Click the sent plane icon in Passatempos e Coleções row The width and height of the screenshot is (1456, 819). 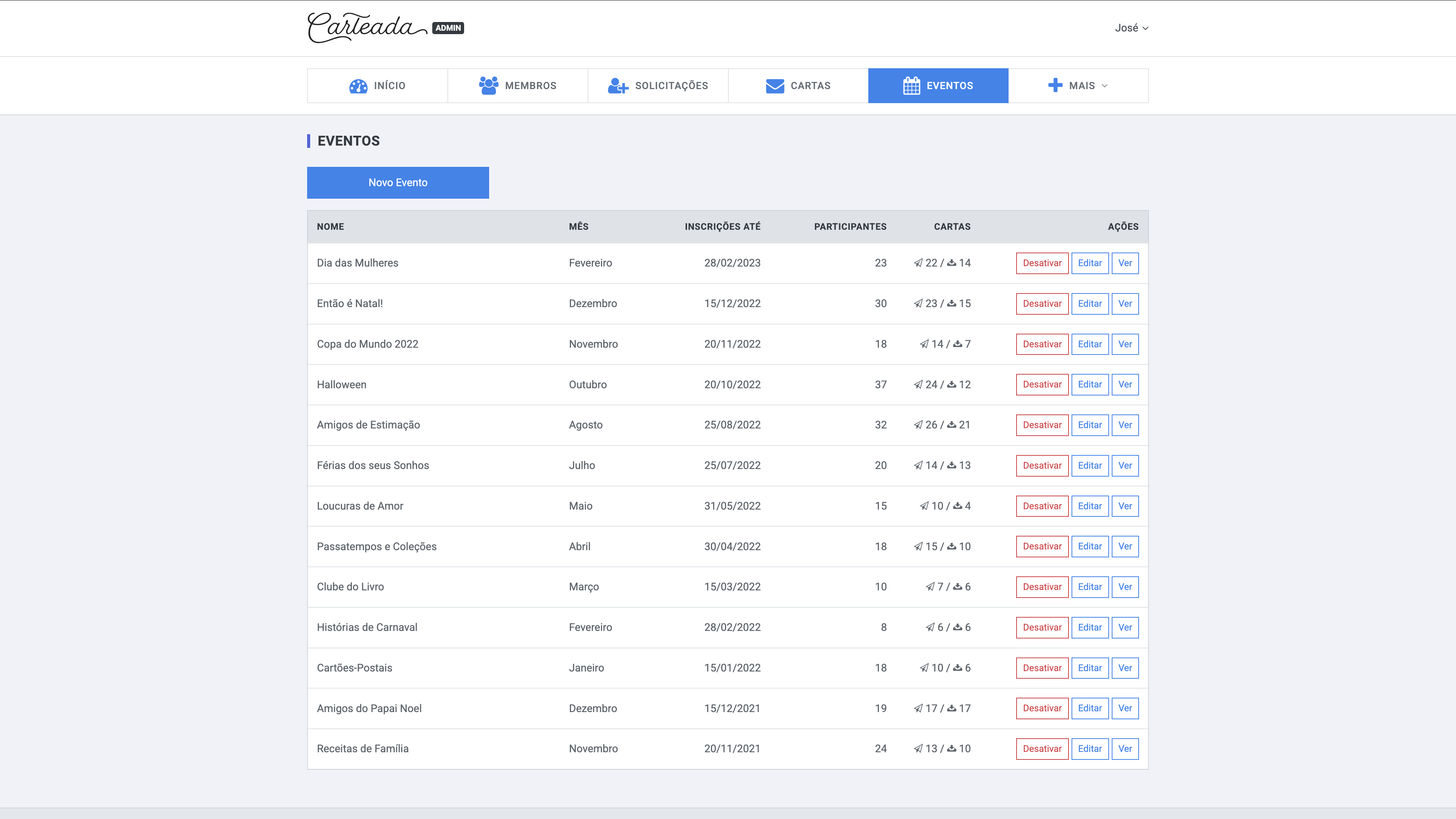point(918,546)
